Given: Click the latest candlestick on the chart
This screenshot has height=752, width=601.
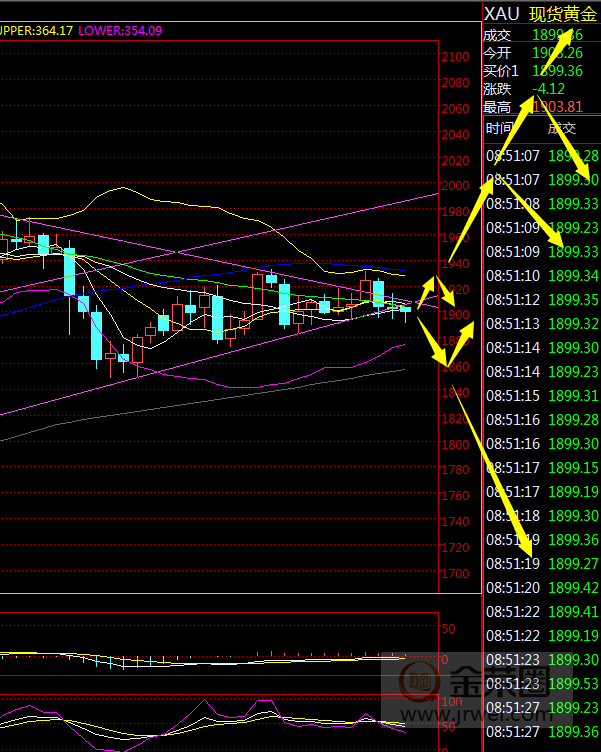Looking at the screenshot, I should pyautogui.click(x=406, y=311).
